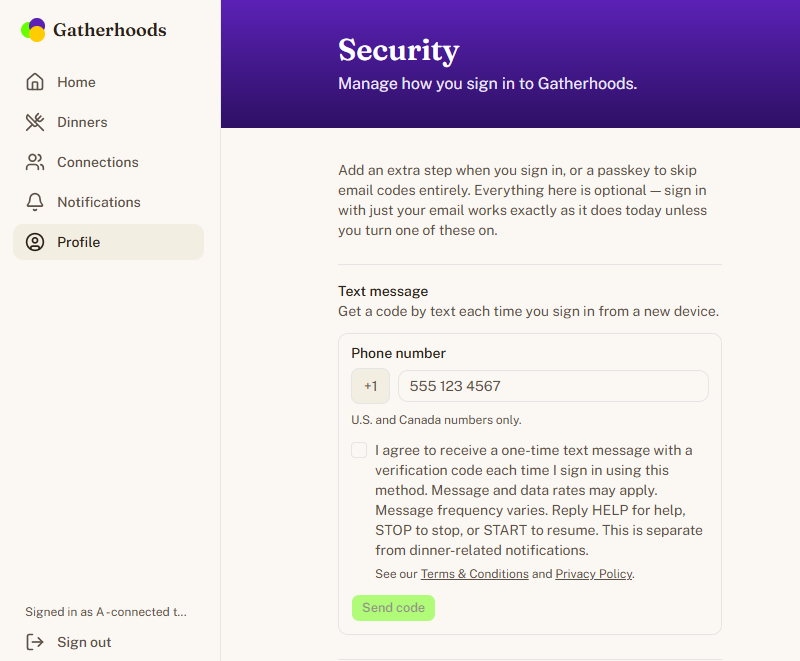This screenshot has width=800, height=661.
Task: Click the +1 country code box
Action: [370, 386]
